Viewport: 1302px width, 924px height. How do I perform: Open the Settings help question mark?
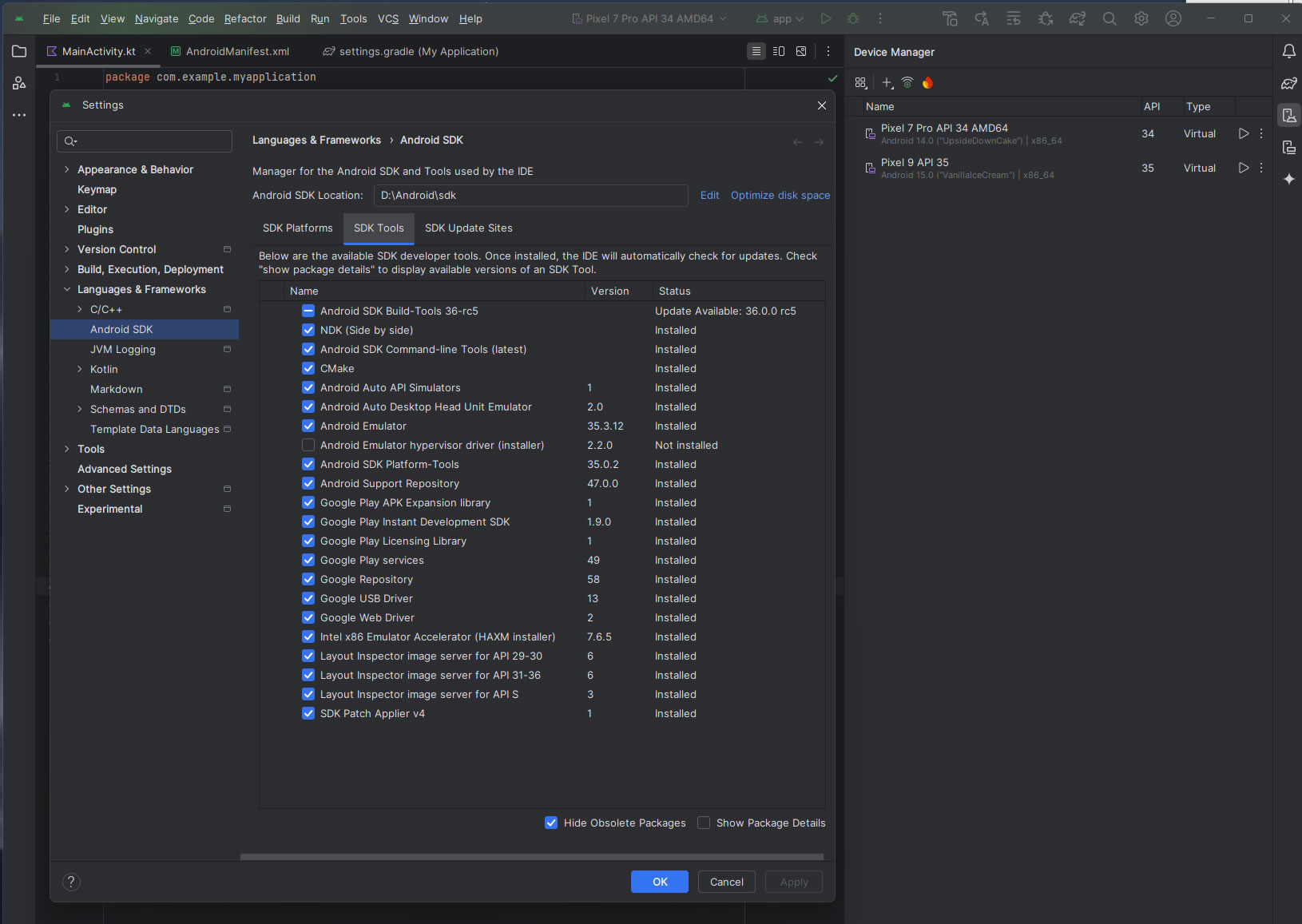pos(71,882)
